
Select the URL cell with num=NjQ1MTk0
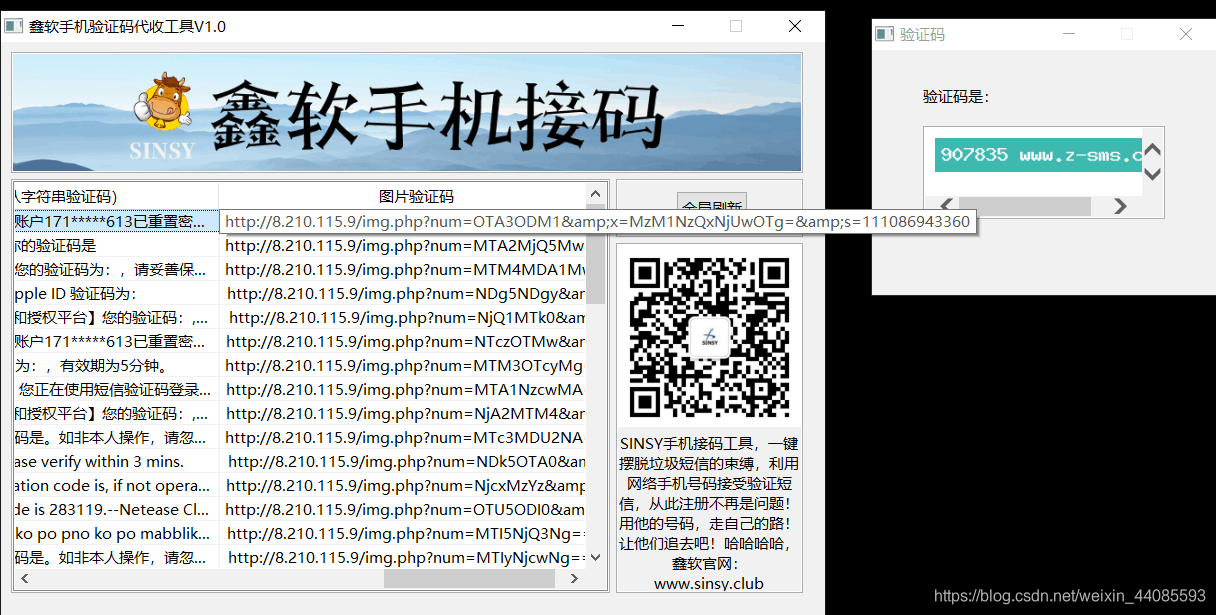(402, 317)
